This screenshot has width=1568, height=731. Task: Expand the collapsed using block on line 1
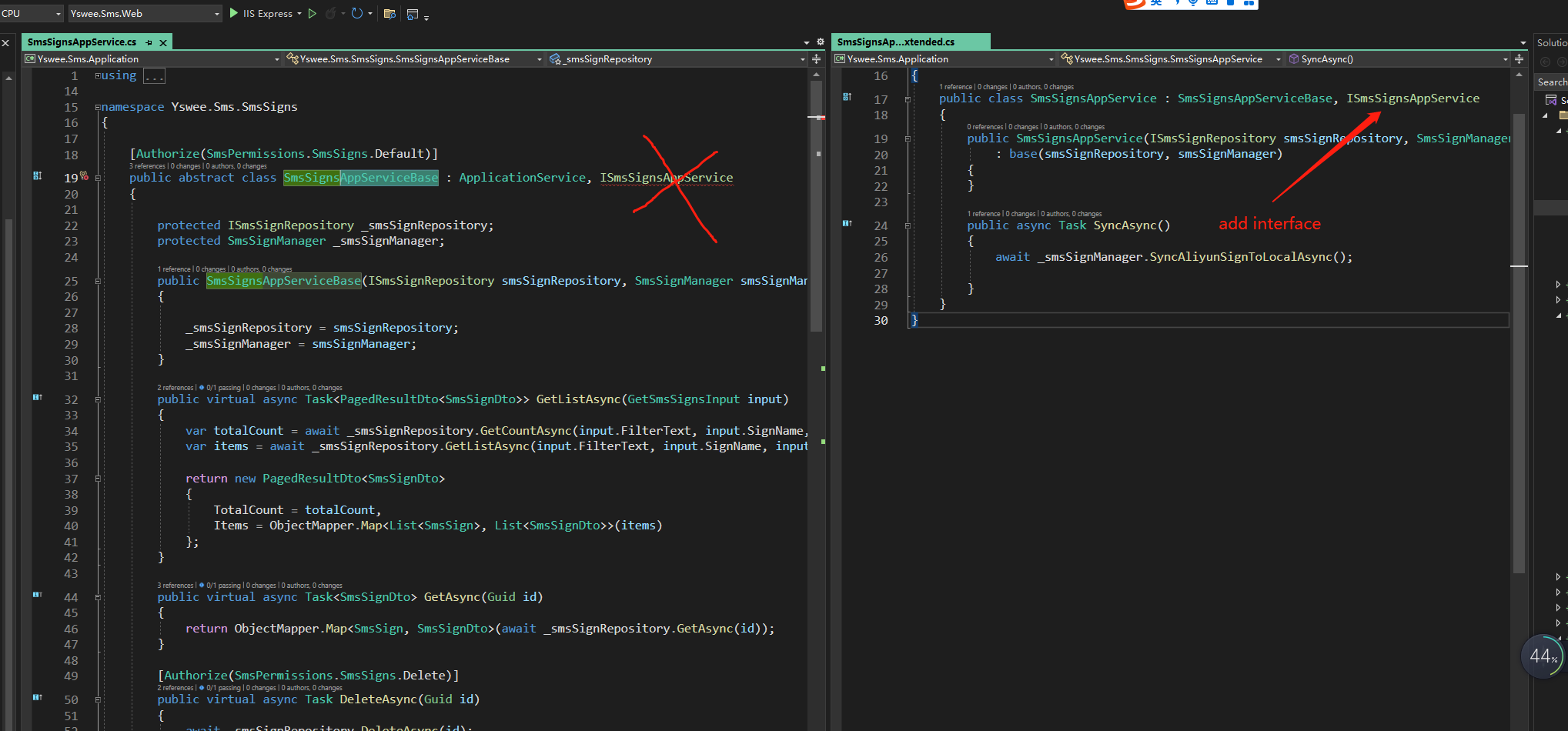coord(98,75)
